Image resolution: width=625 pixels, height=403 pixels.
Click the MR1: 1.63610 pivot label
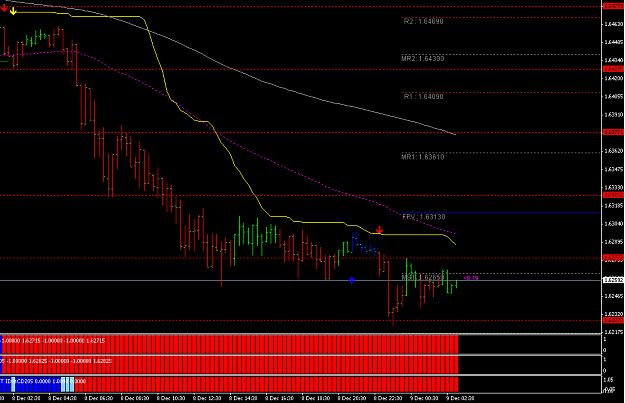tap(423, 157)
